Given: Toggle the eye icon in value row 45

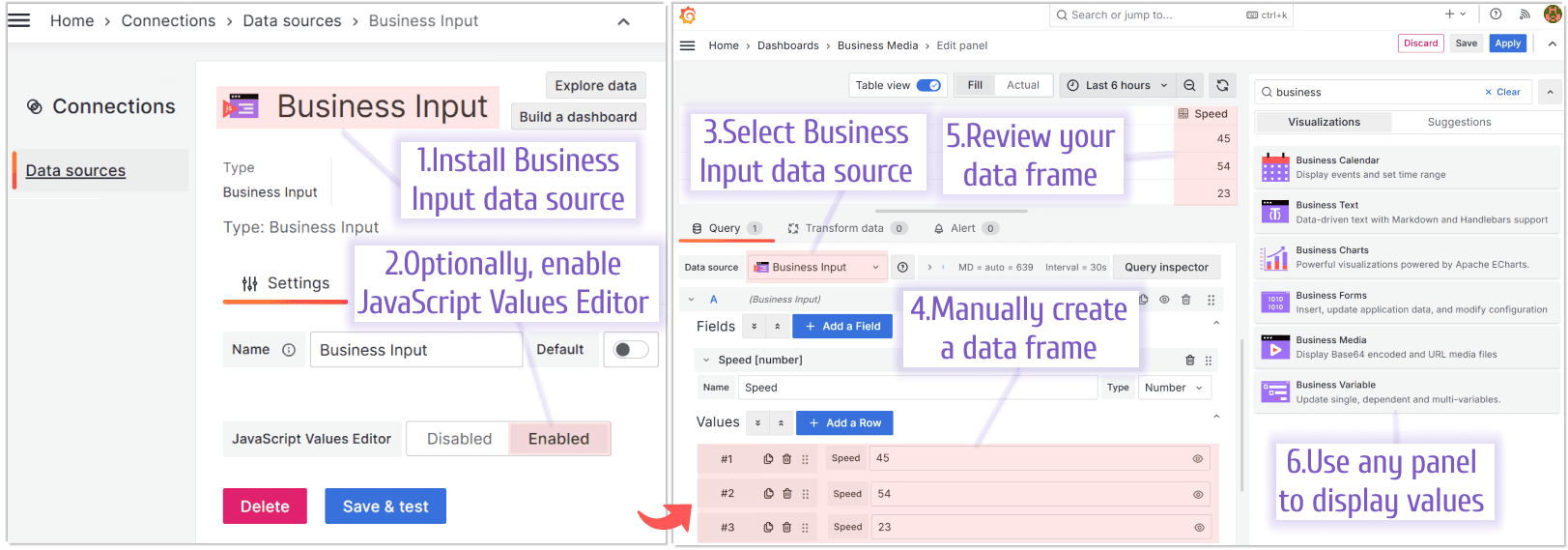Looking at the screenshot, I should click(x=1198, y=459).
